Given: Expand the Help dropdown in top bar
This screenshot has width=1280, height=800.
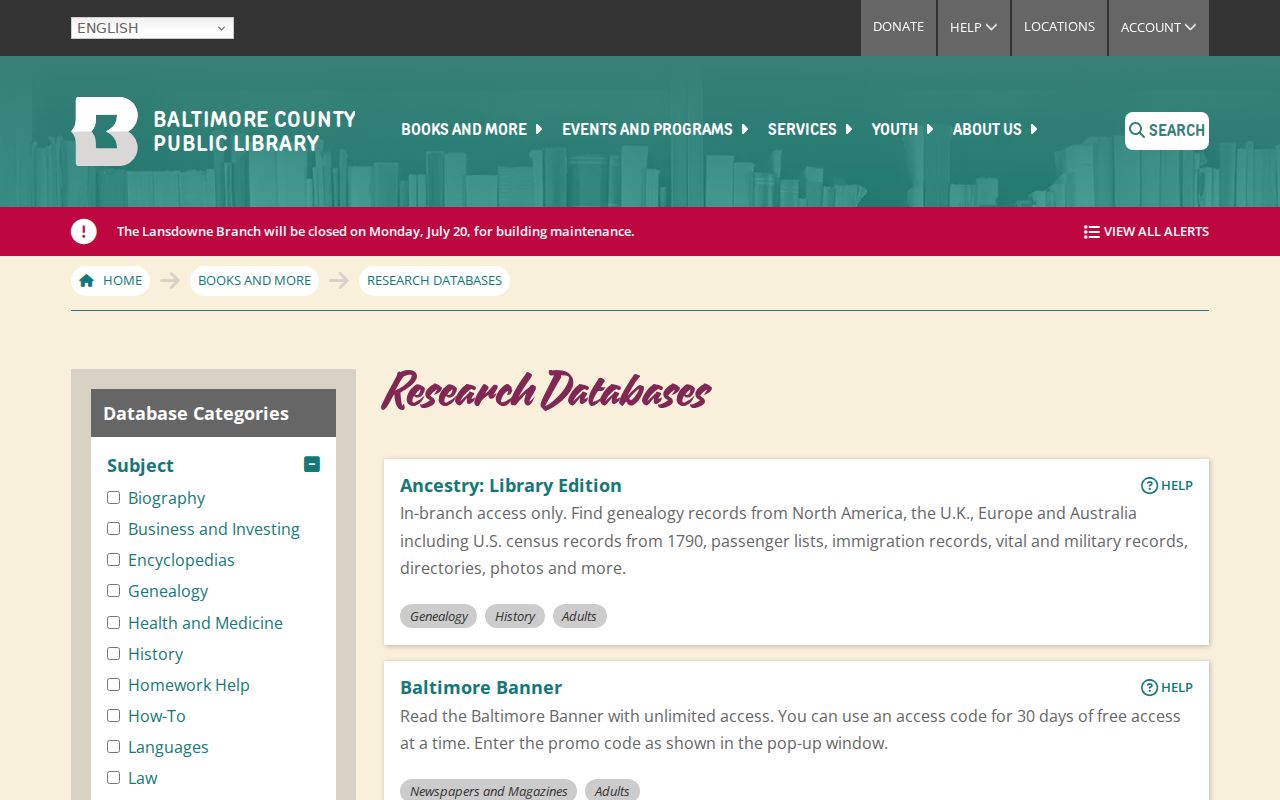Looking at the screenshot, I should coord(973,28).
